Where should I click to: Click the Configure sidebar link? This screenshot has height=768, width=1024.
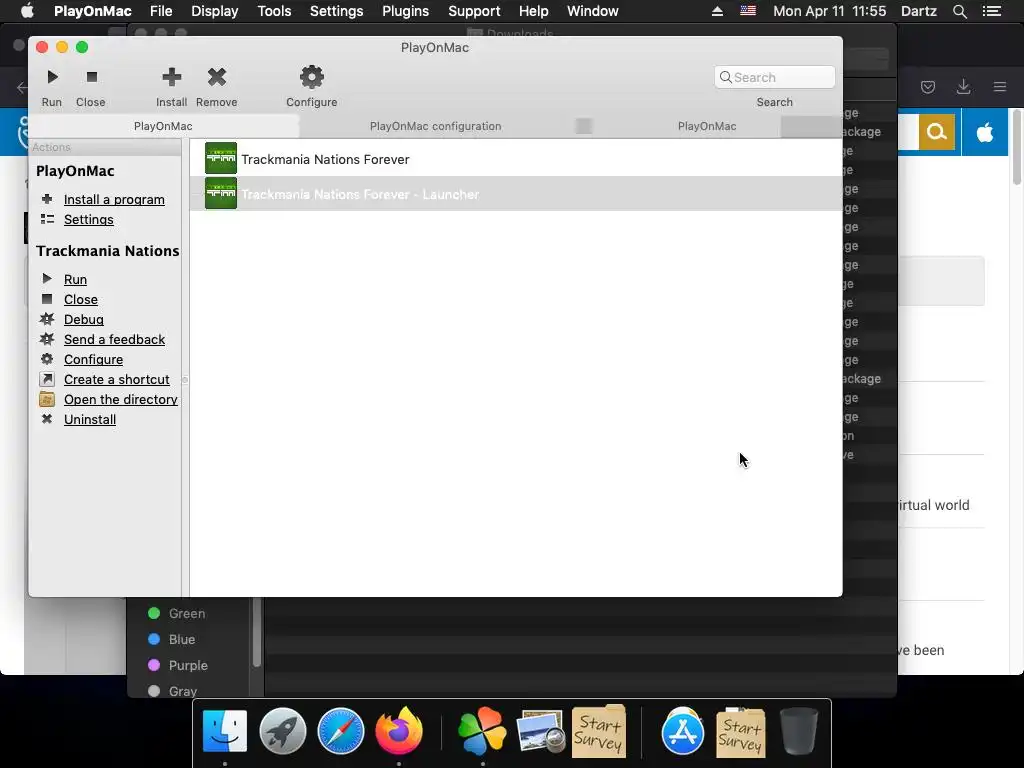(93, 360)
